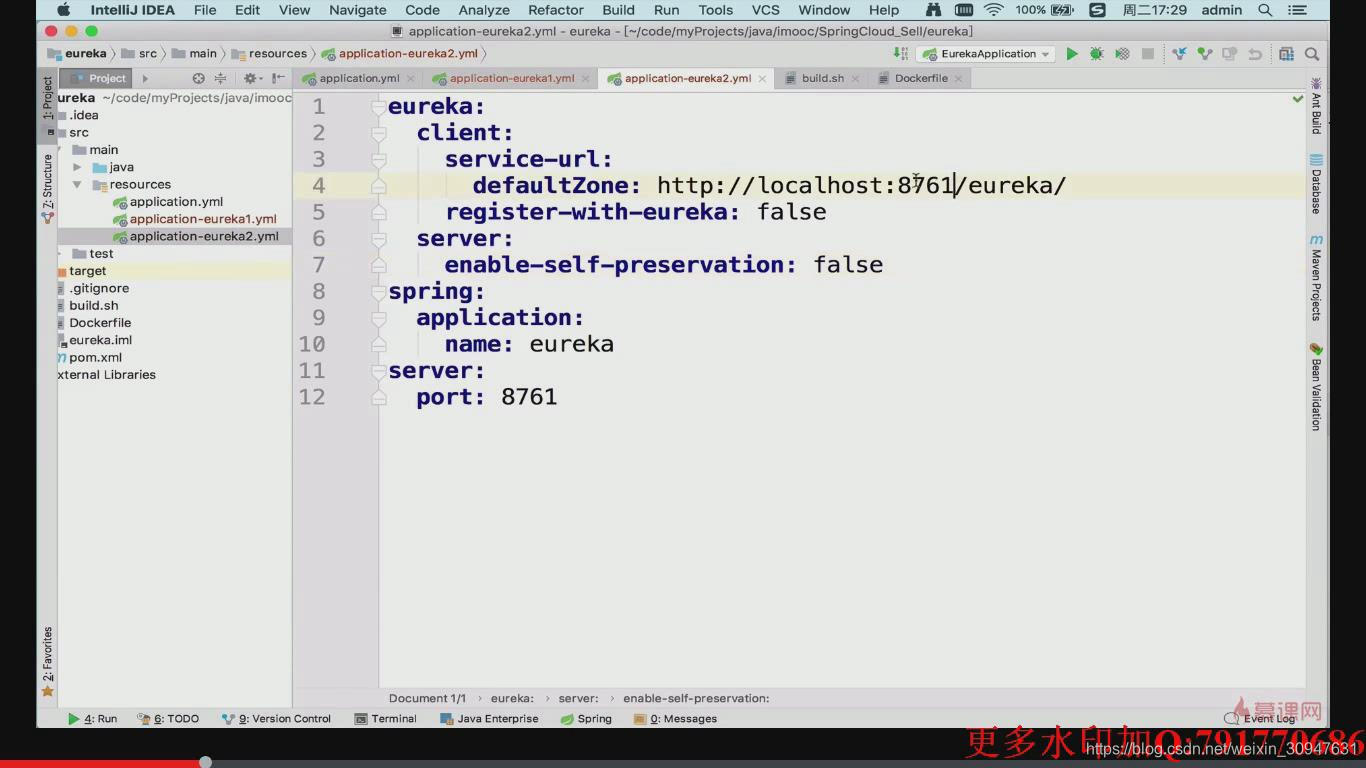This screenshot has width=1366, height=768.
Task: Click Show History icon beside commit
Action: click(x=1229, y=54)
